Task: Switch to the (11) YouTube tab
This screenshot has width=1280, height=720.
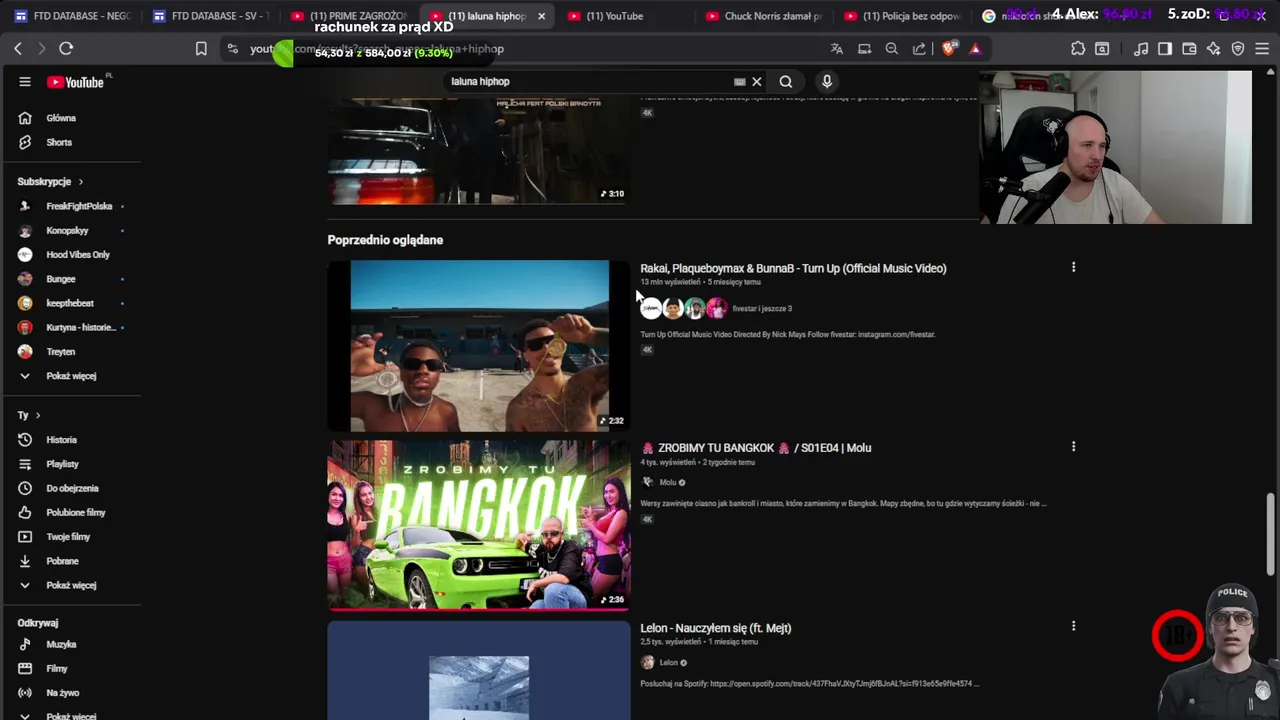Action: tap(614, 16)
